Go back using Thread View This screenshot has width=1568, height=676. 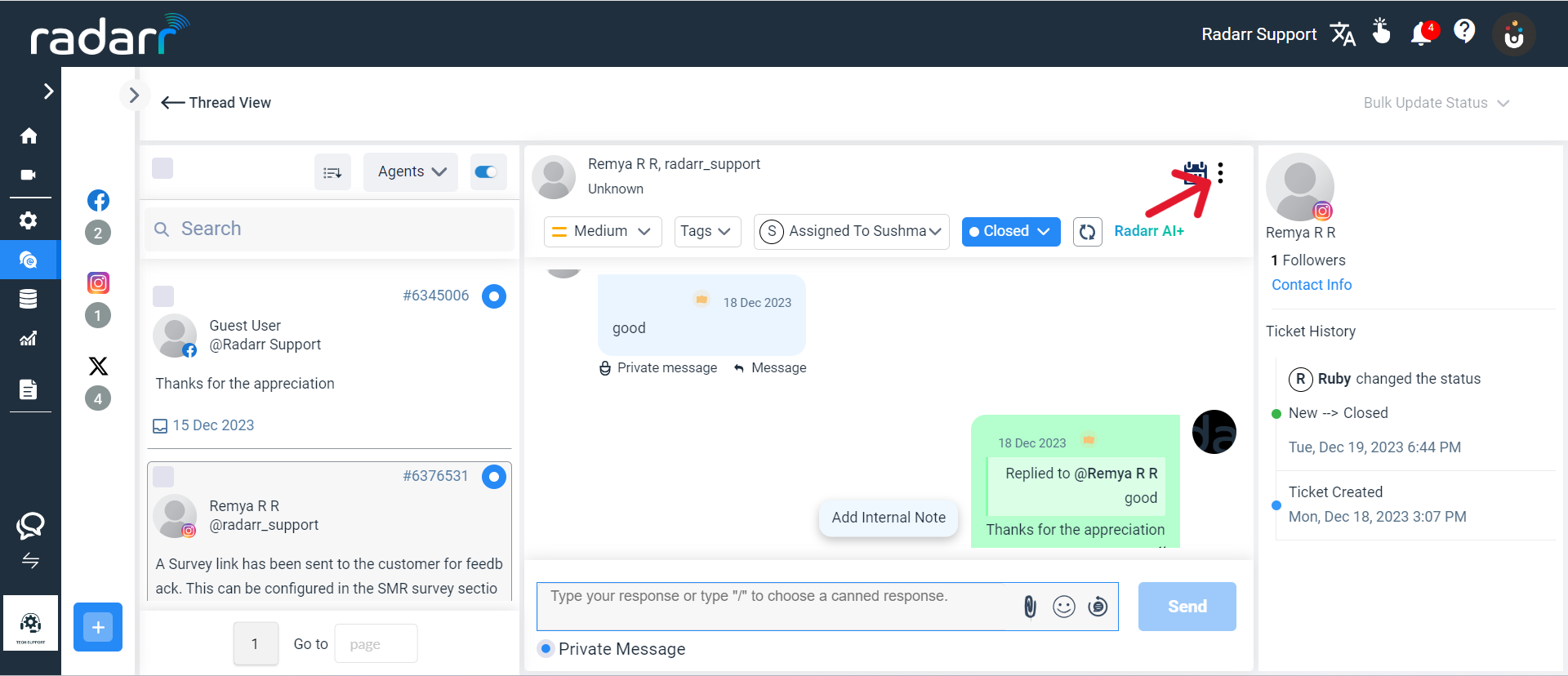[x=216, y=103]
